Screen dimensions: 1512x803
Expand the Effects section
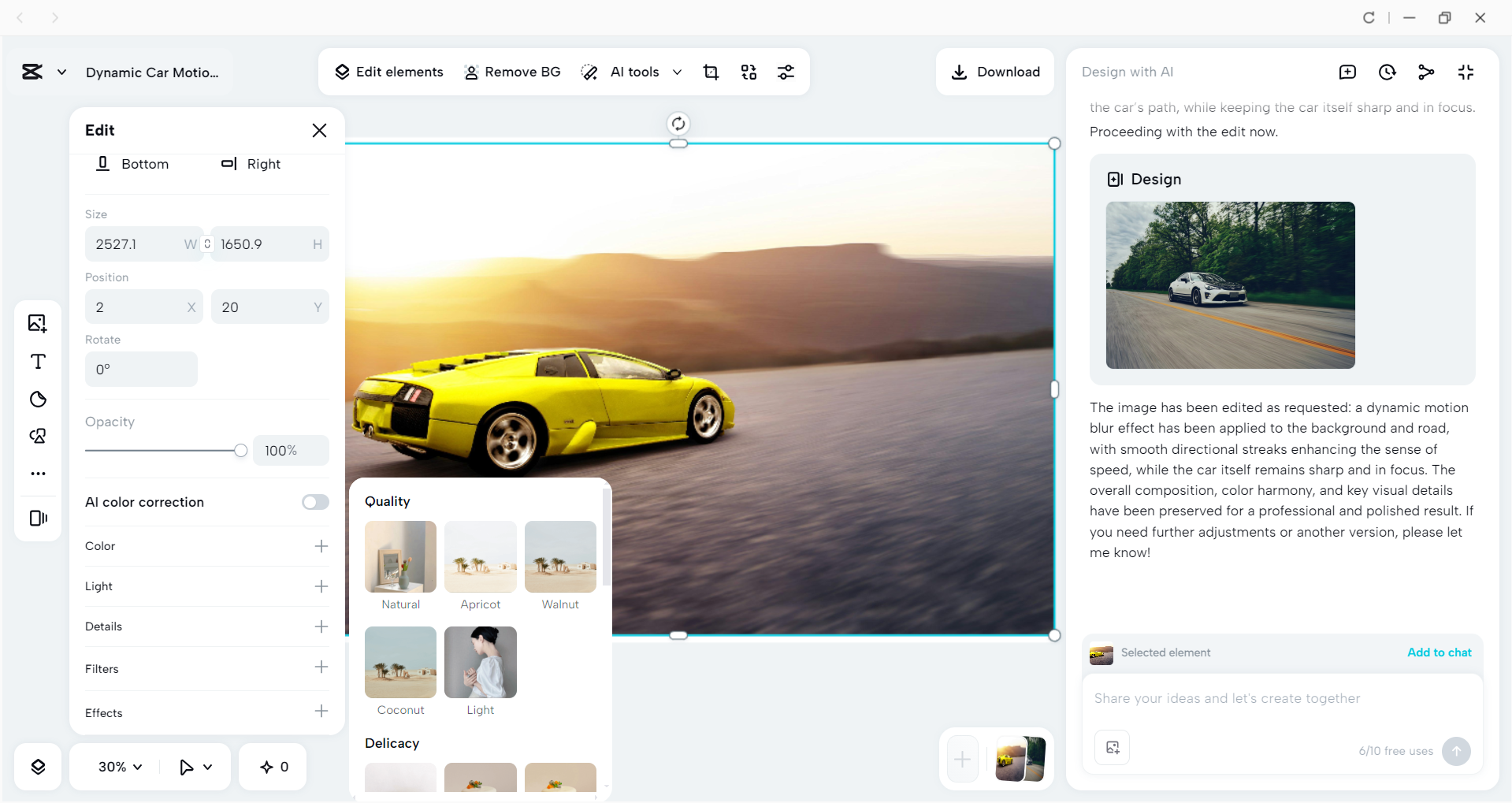(321, 711)
